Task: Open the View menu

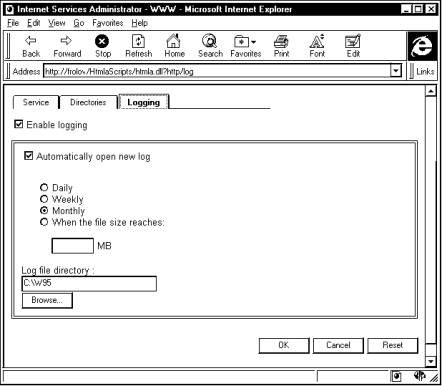Action: [x=57, y=23]
